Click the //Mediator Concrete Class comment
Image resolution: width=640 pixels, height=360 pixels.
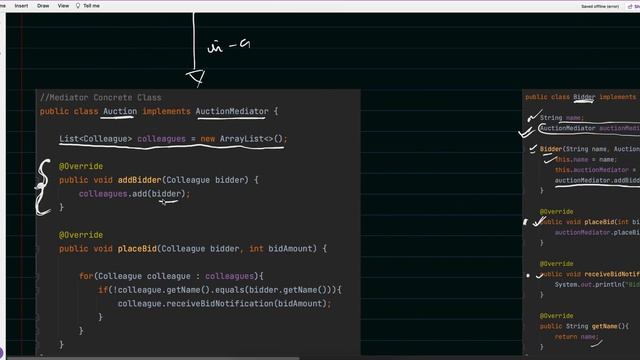pos(101,98)
